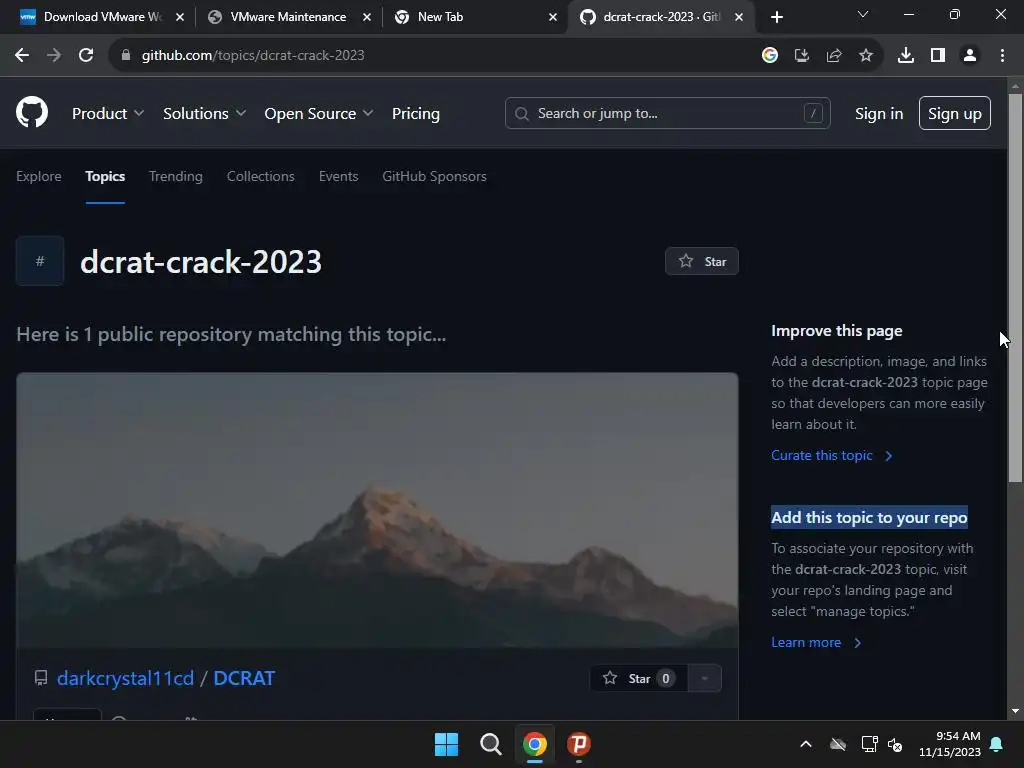Click the page vertical scrollbar thumb
This screenshot has height=768, width=1024.
pos(1016,287)
